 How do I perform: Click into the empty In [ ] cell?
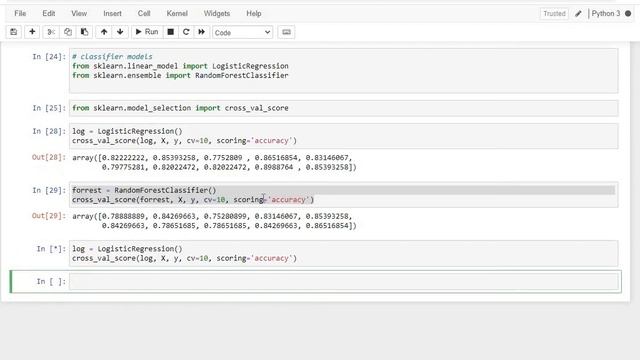[344, 281]
